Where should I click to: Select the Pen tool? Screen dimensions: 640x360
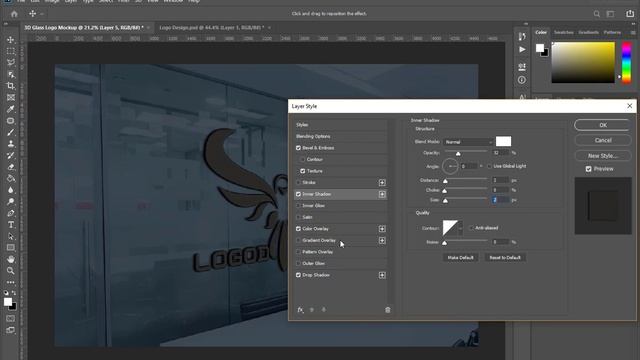point(11,213)
